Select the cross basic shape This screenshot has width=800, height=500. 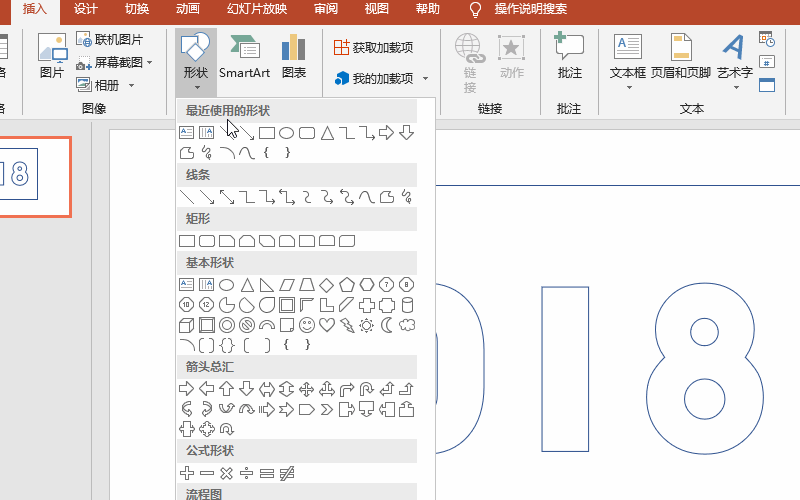click(367, 305)
